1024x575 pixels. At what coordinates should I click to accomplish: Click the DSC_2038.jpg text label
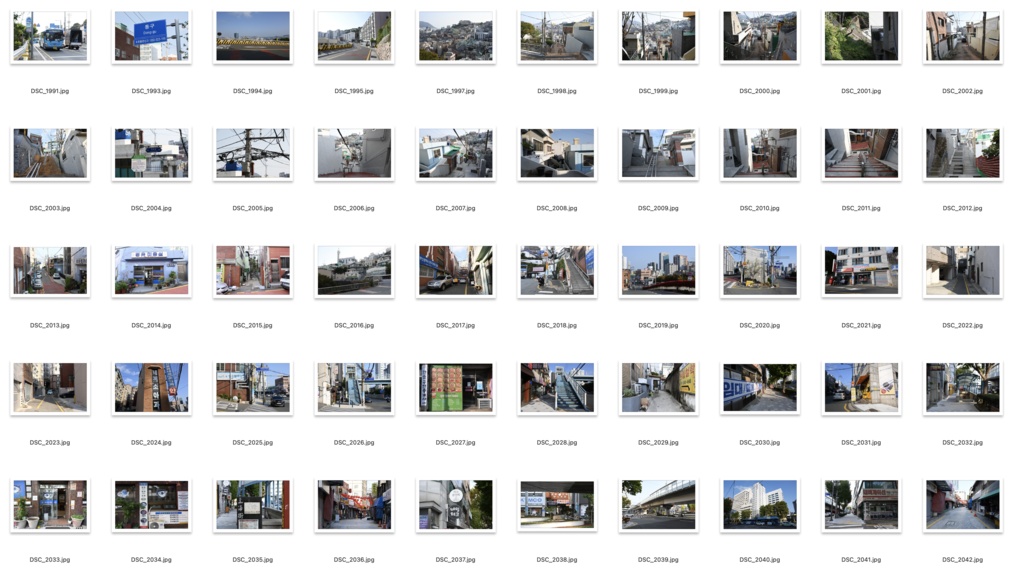point(557,560)
